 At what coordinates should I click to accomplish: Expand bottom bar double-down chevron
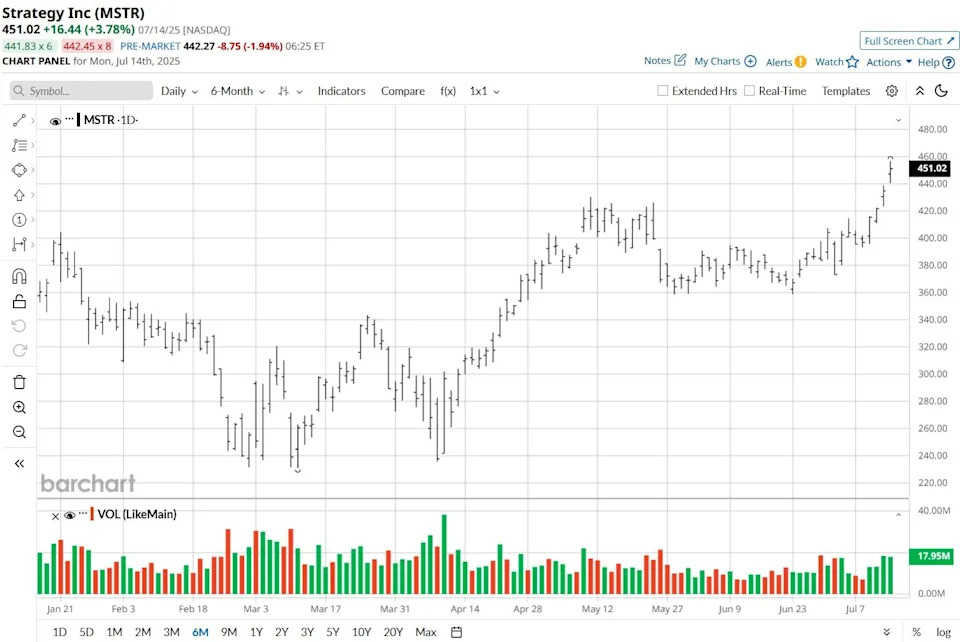[x=887, y=632]
